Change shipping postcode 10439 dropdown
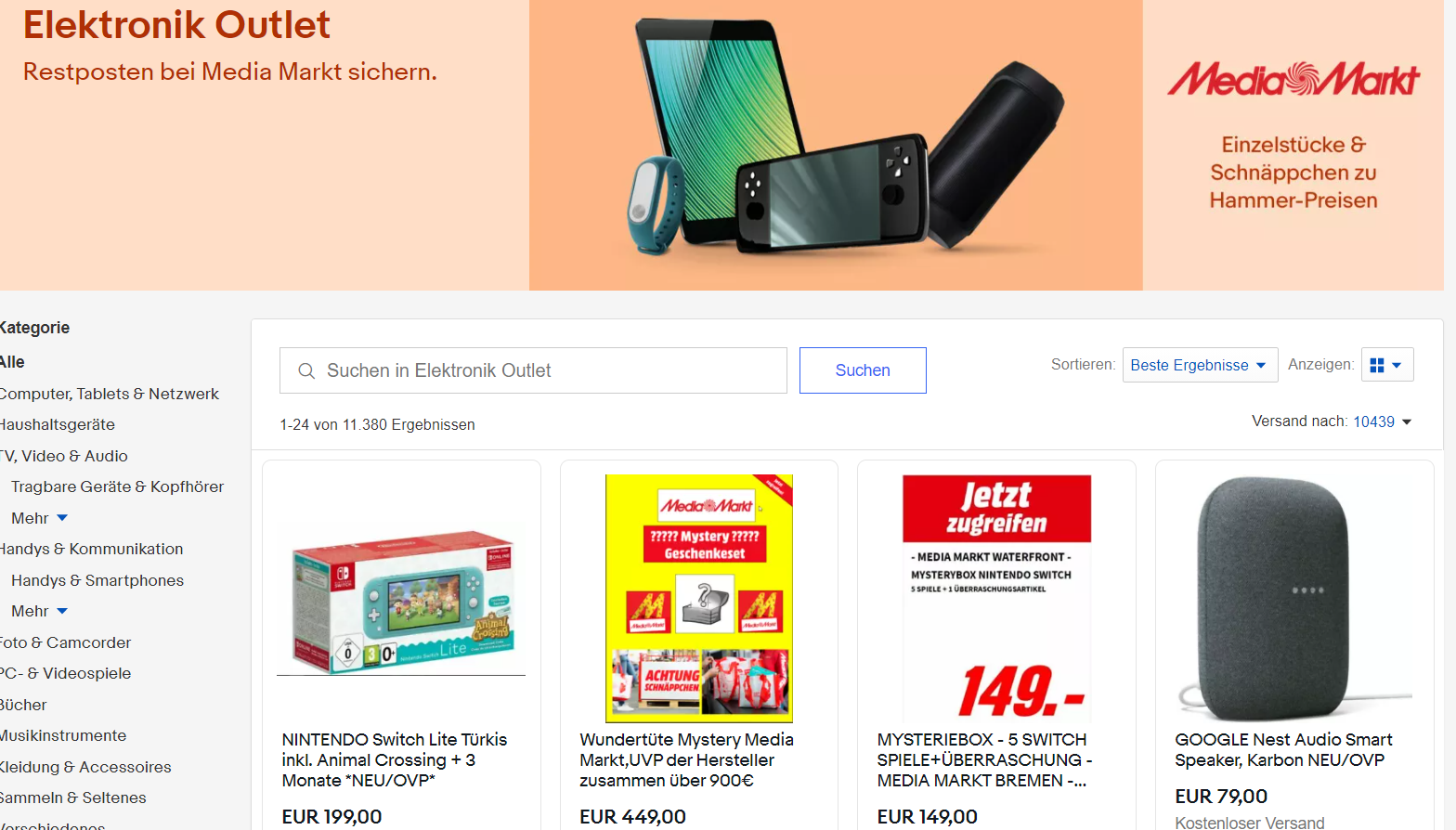Viewport: 1456px width, 830px height. (x=1382, y=421)
